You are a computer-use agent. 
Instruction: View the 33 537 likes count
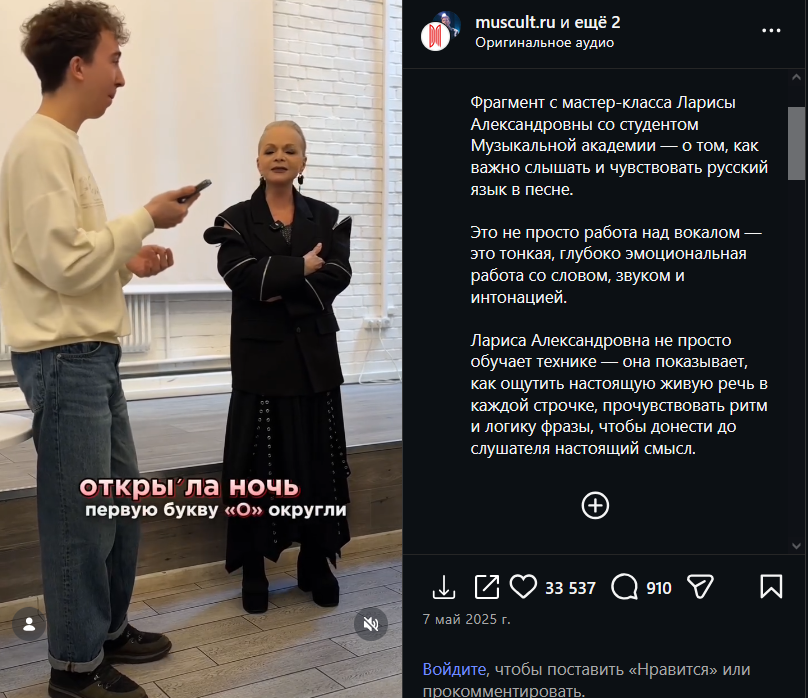pos(570,588)
